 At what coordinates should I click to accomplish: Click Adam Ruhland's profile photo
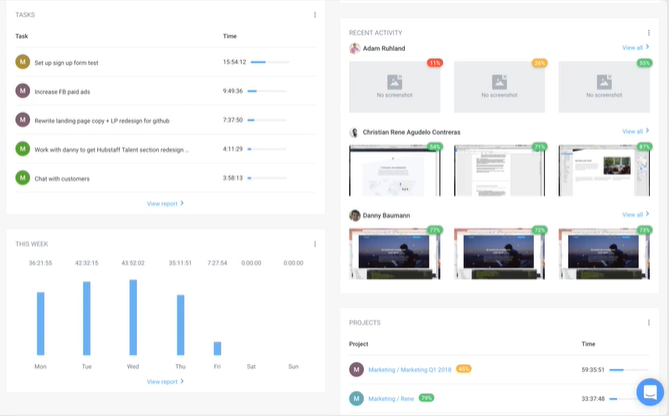click(x=355, y=48)
